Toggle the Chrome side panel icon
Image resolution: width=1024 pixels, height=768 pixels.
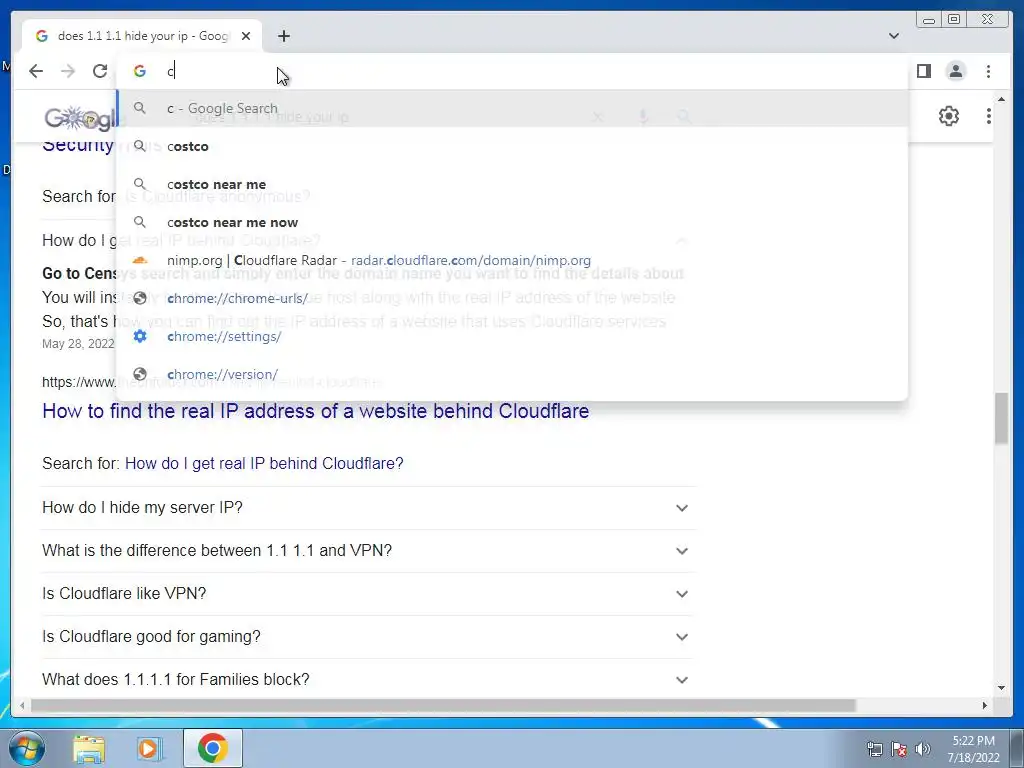coord(923,71)
